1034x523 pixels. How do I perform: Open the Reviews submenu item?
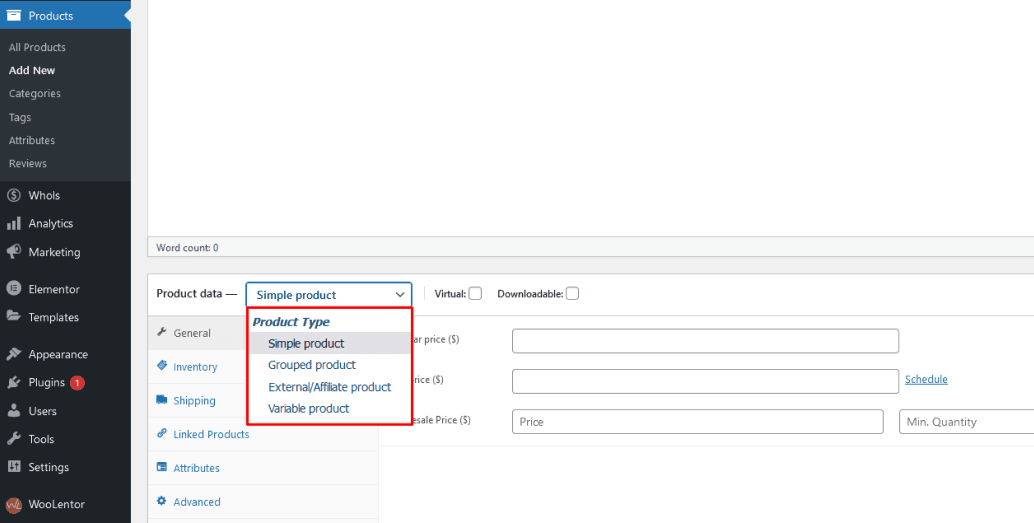click(x=28, y=164)
